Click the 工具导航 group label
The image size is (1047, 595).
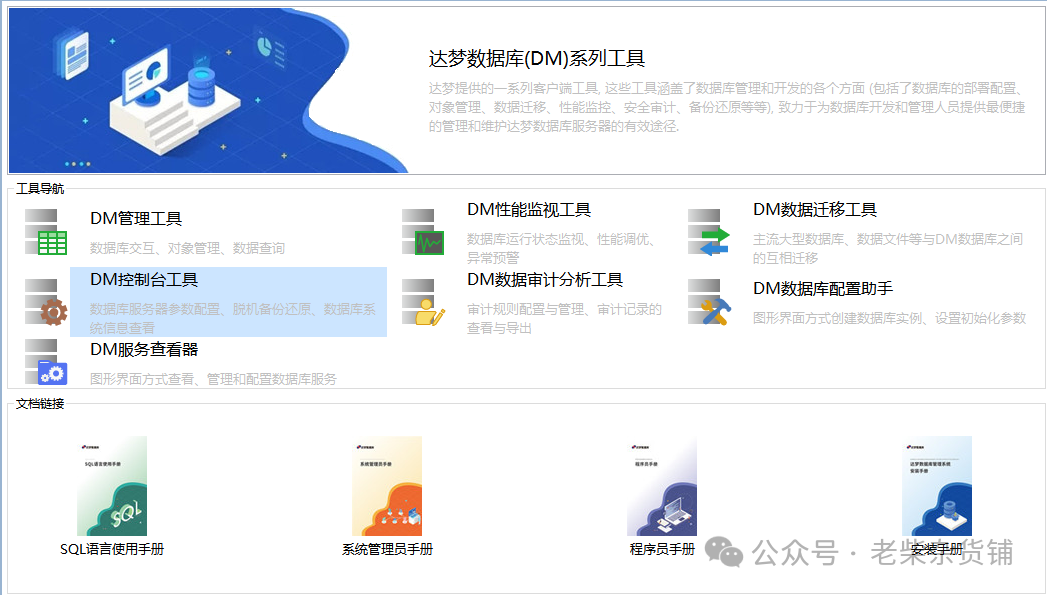(40, 189)
